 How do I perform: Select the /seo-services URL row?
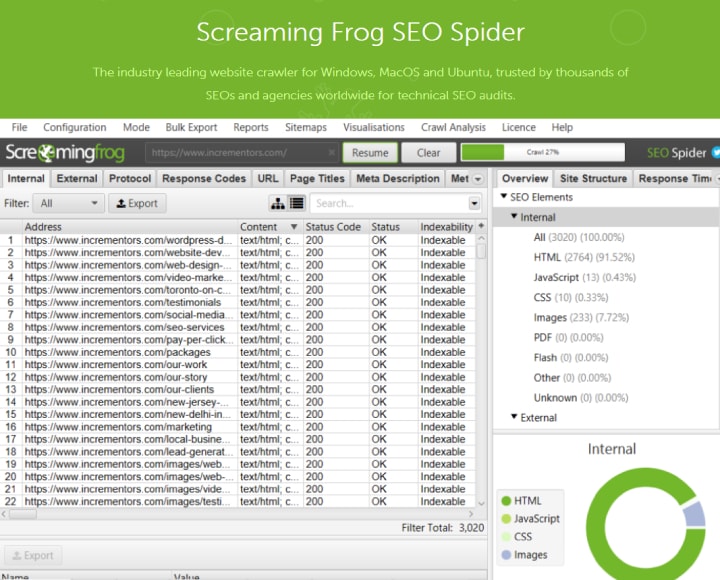[238, 327]
